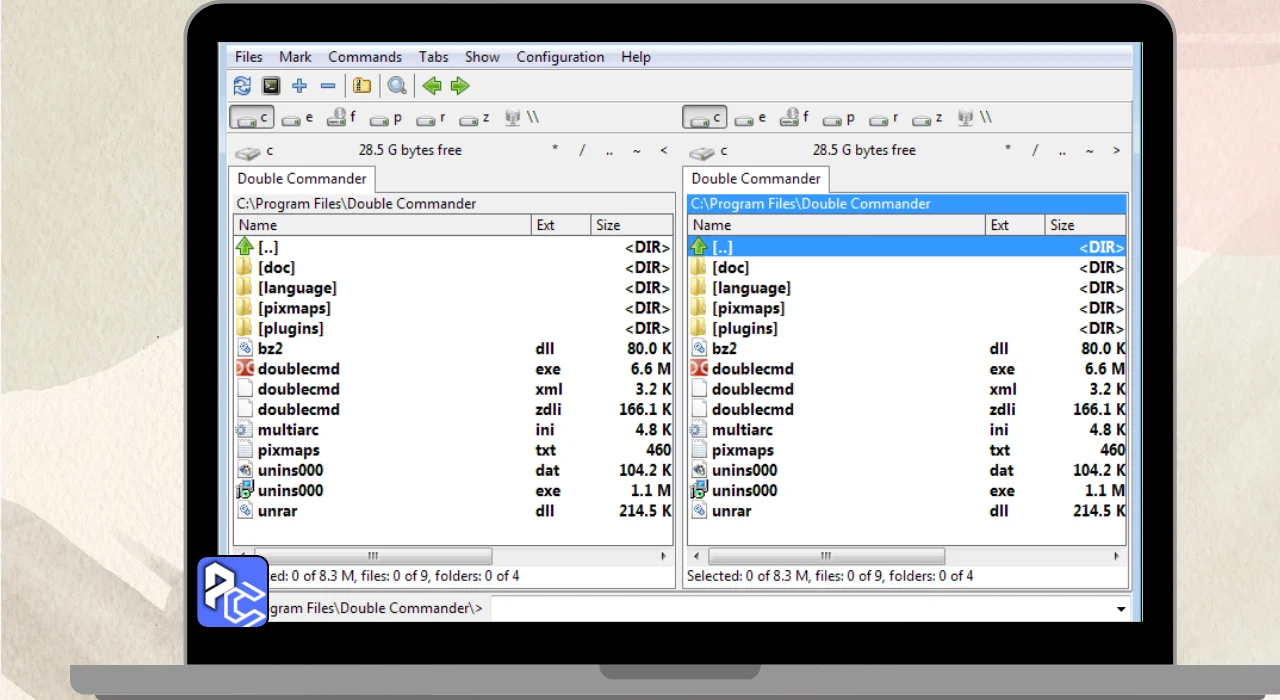
Task: Click the Refresh toolbar icon
Action: [x=242, y=86]
